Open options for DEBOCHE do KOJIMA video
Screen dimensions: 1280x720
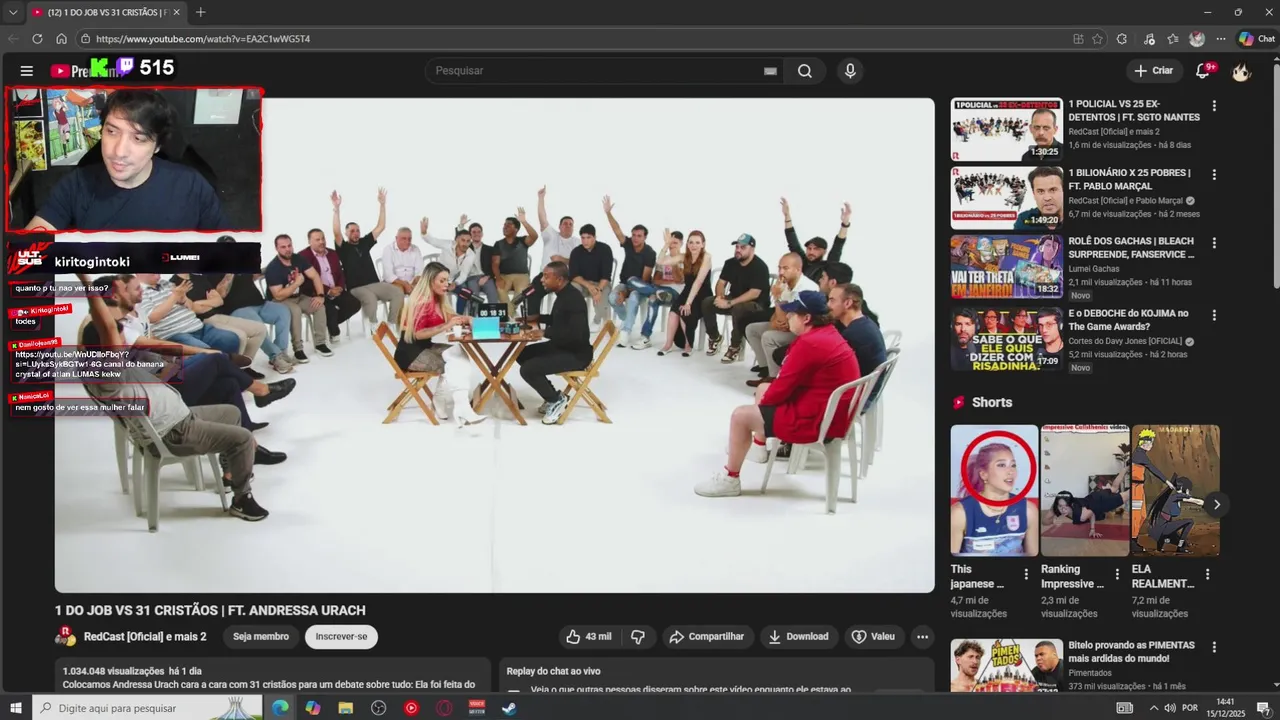(x=1214, y=315)
